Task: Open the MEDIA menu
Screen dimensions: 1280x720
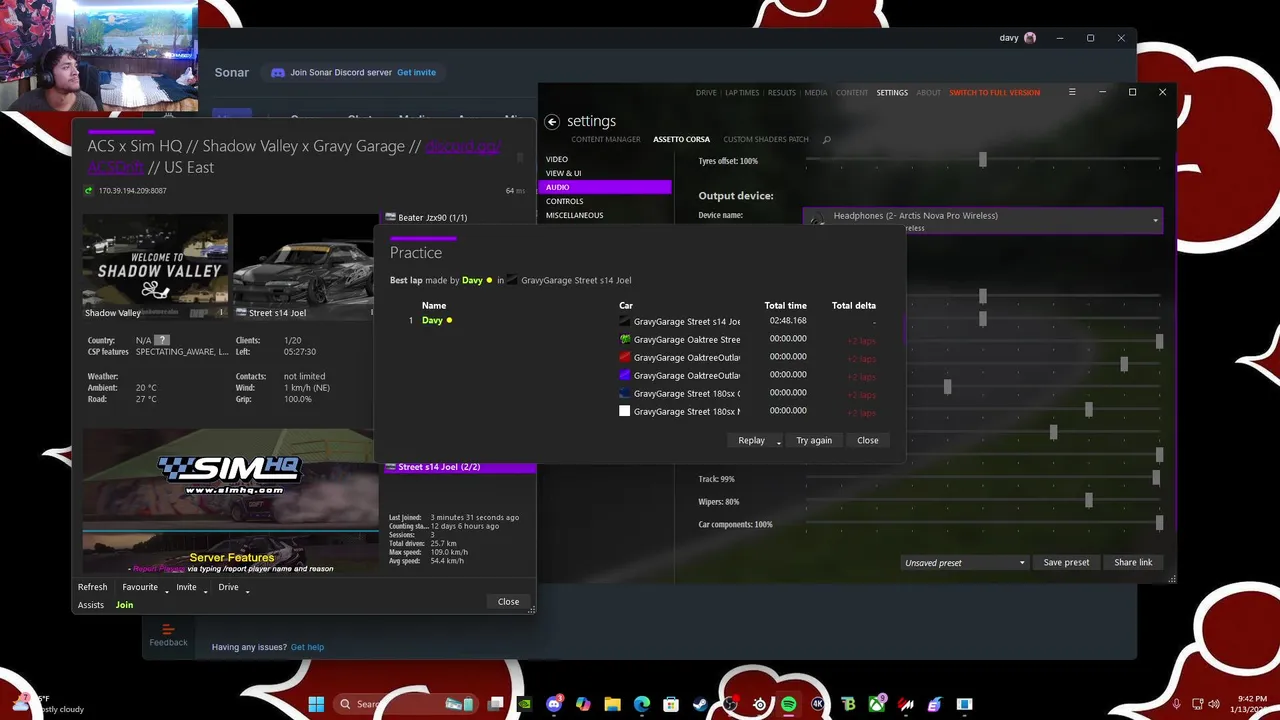Action: (x=816, y=92)
